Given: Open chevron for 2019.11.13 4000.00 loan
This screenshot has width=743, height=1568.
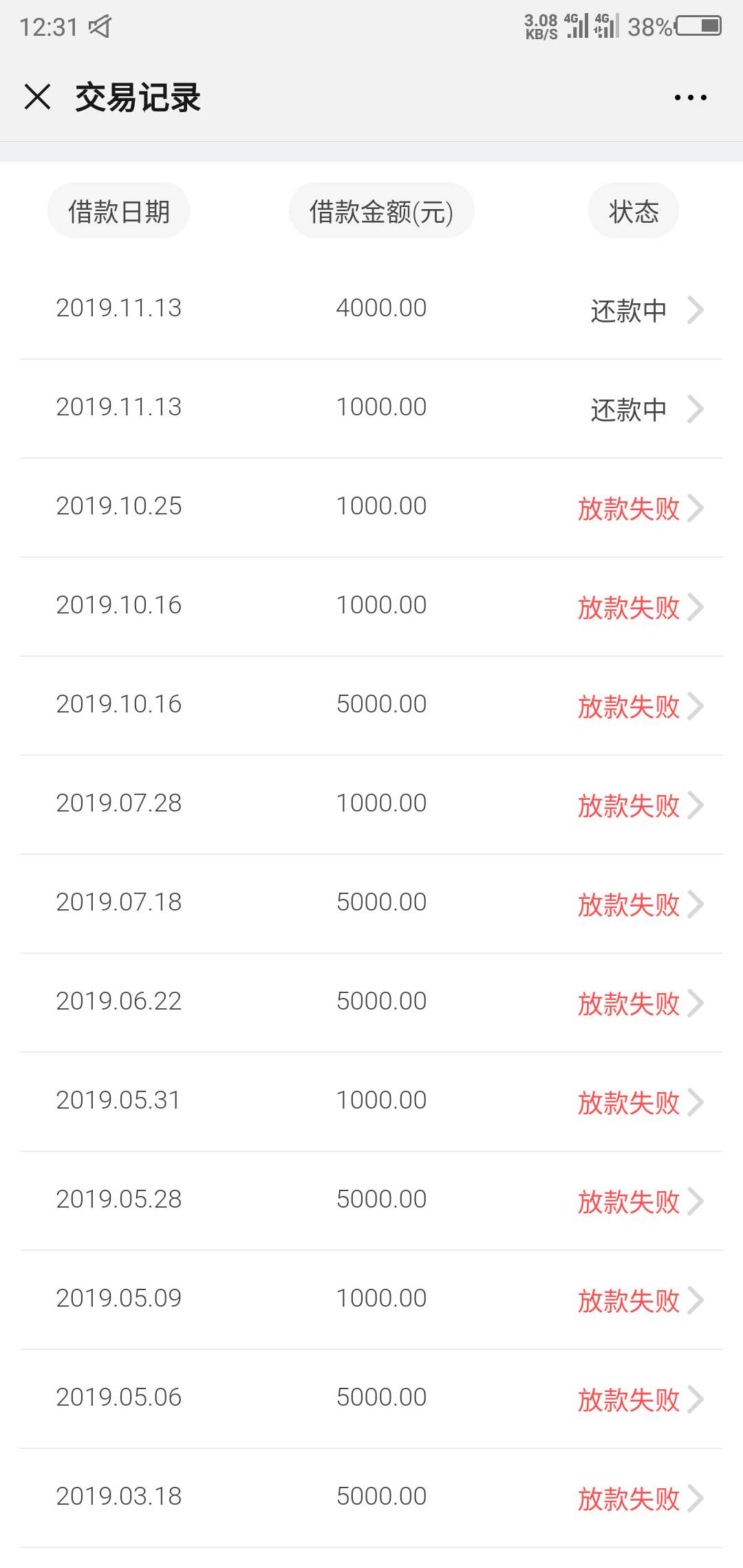Looking at the screenshot, I should [x=696, y=310].
